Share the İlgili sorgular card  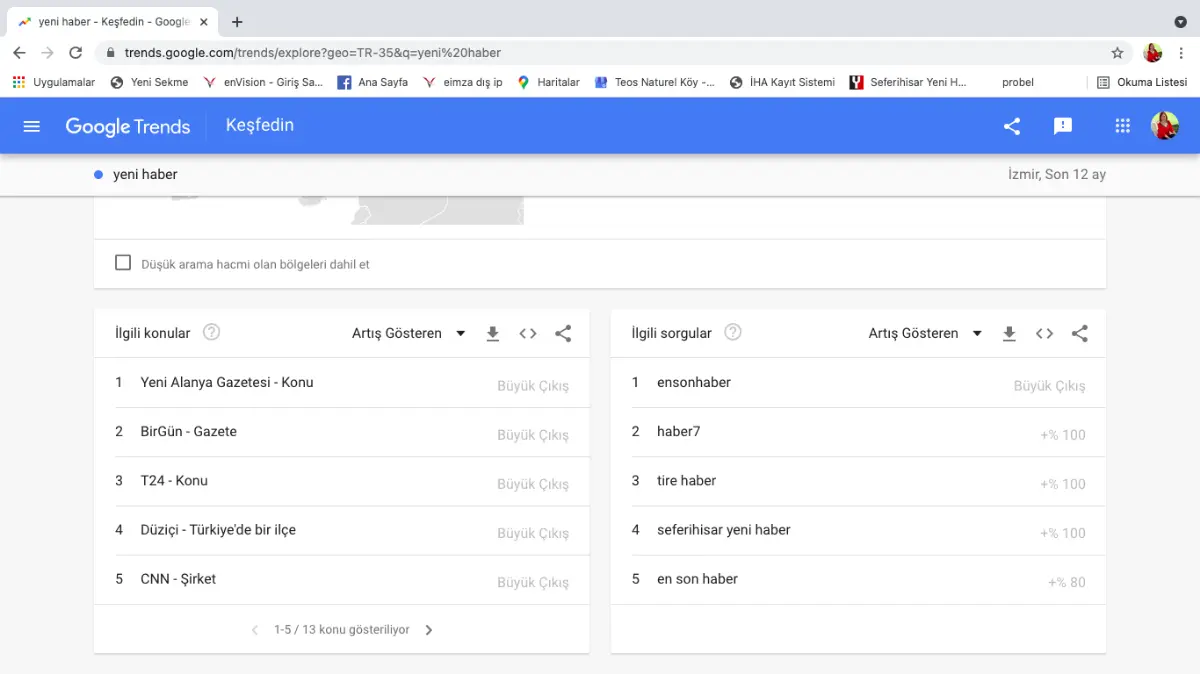(x=1080, y=334)
